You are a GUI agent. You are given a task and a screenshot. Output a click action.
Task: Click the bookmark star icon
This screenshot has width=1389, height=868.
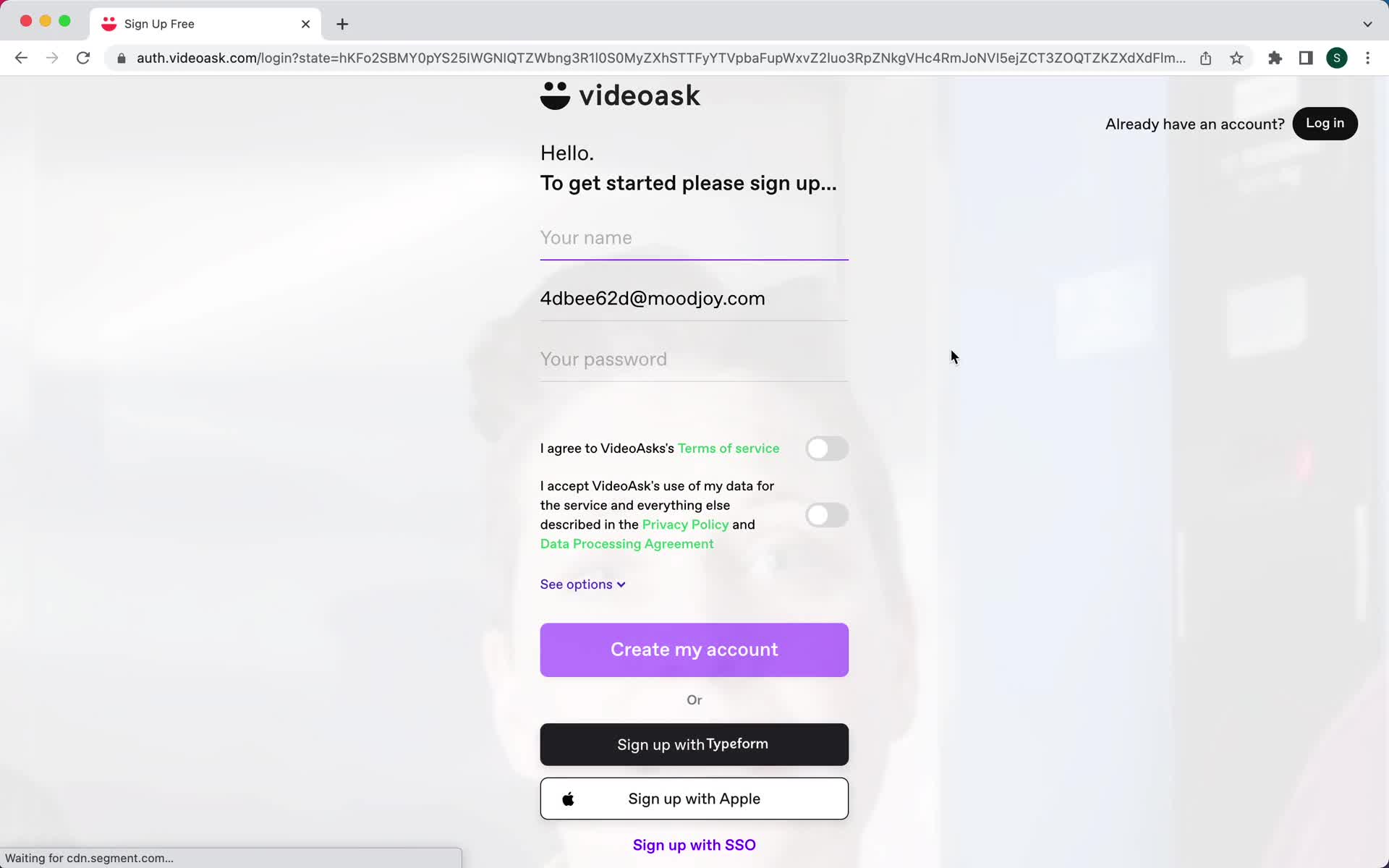[x=1237, y=57]
